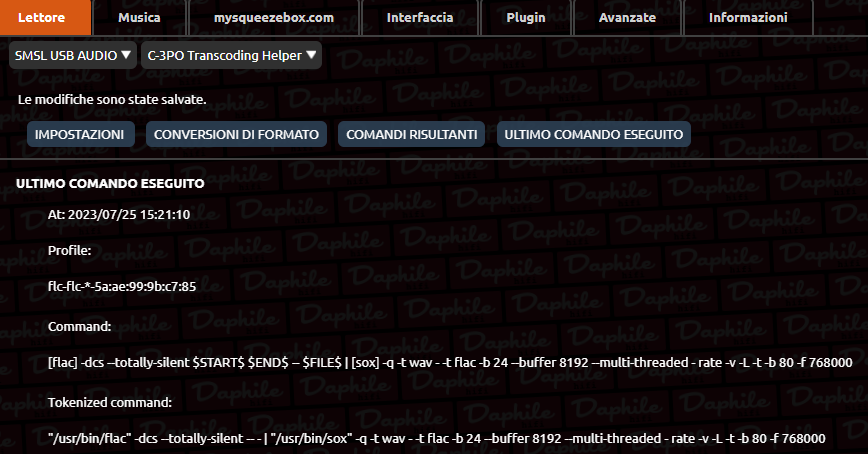This screenshot has width=868, height=454.
Task: Select the Plugin tab
Action: (x=526, y=18)
